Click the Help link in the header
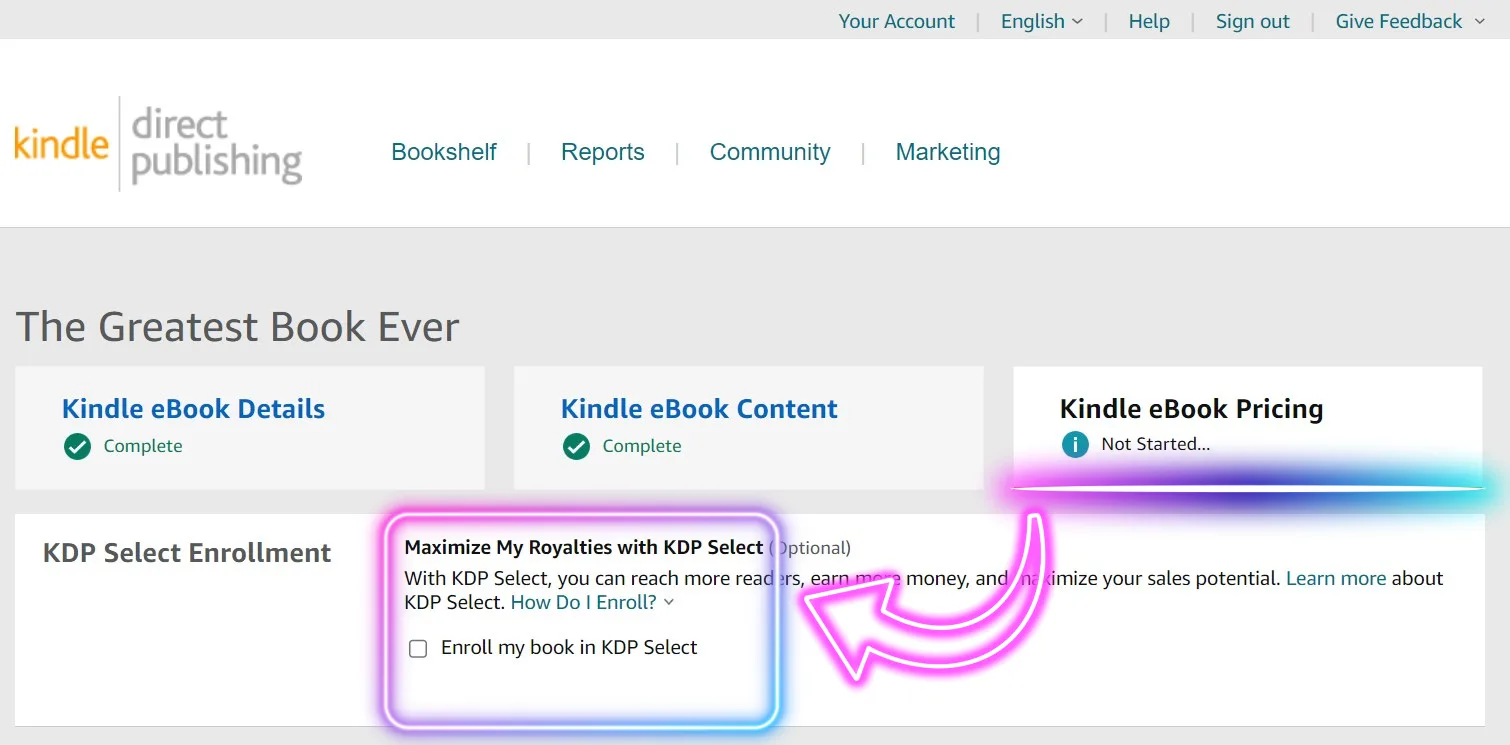Image resolution: width=1510 pixels, height=745 pixels. coord(1149,21)
